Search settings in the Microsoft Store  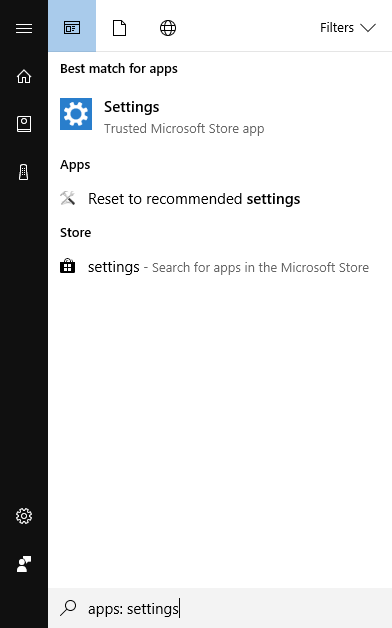[219, 267]
